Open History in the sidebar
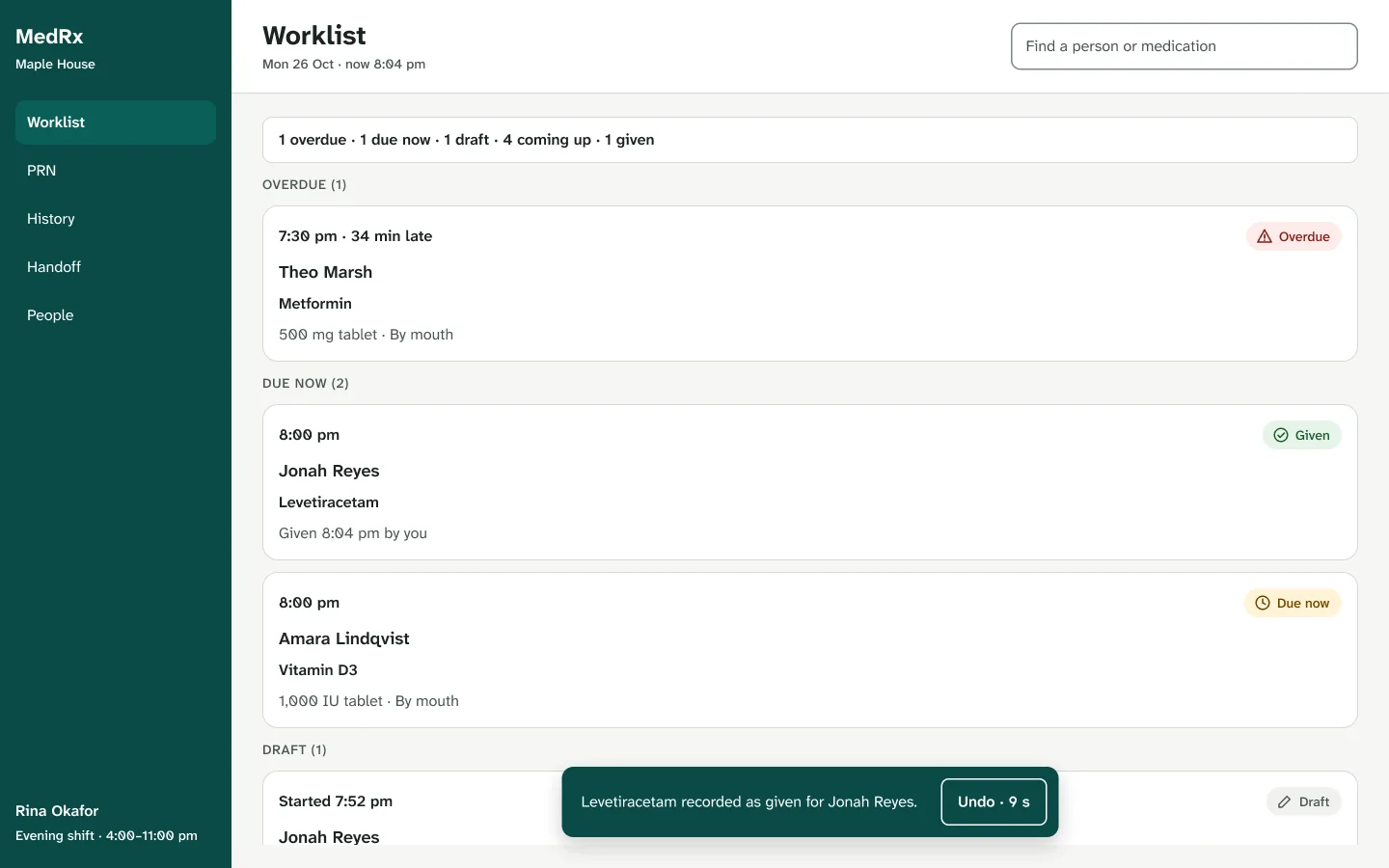 tap(116, 219)
